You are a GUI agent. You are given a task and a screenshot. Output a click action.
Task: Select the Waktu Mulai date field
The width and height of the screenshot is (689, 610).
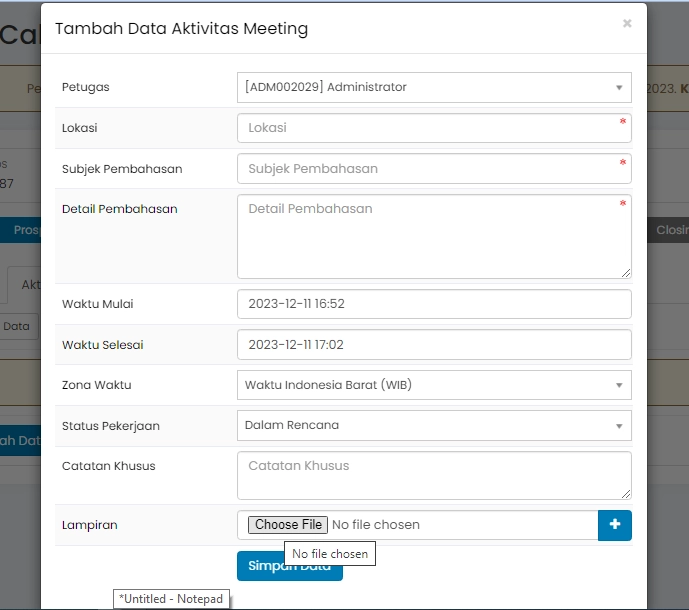[x=434, y=304]
